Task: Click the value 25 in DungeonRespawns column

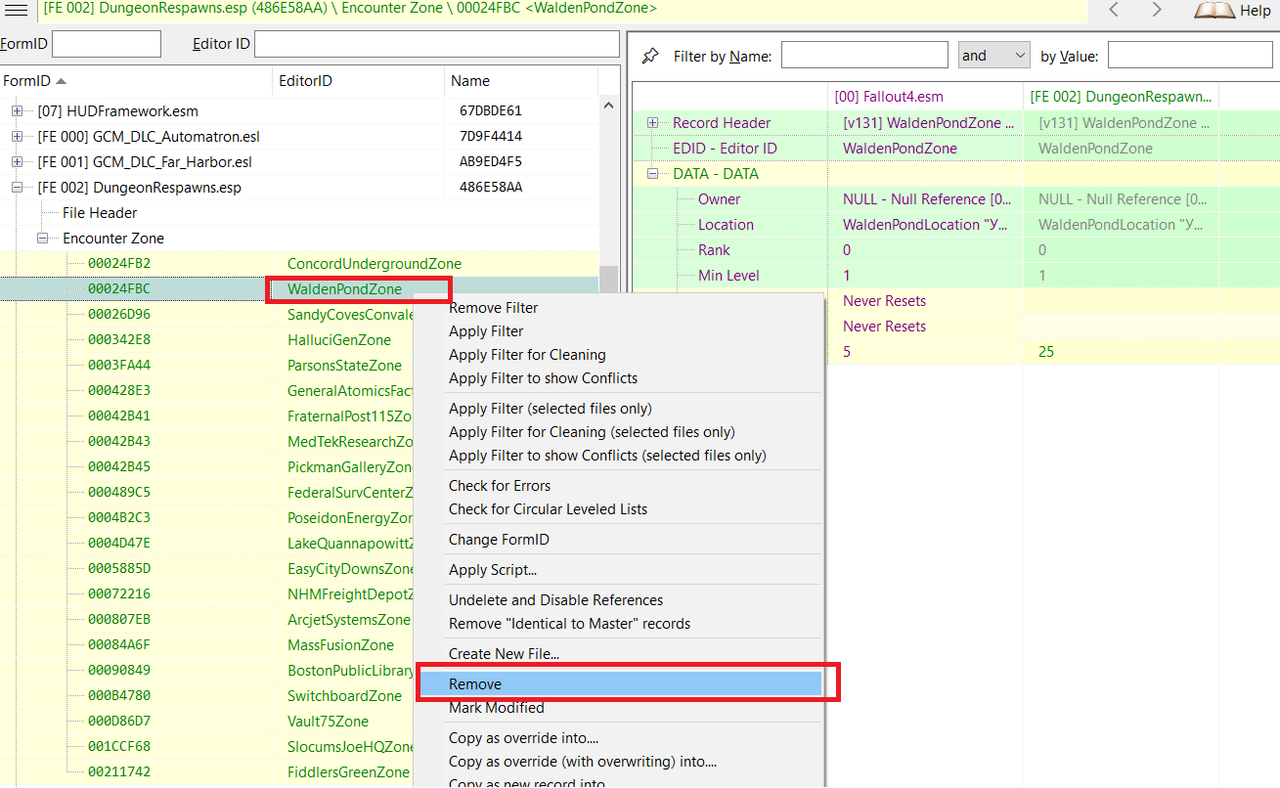Action: (x=1046, y=352)
